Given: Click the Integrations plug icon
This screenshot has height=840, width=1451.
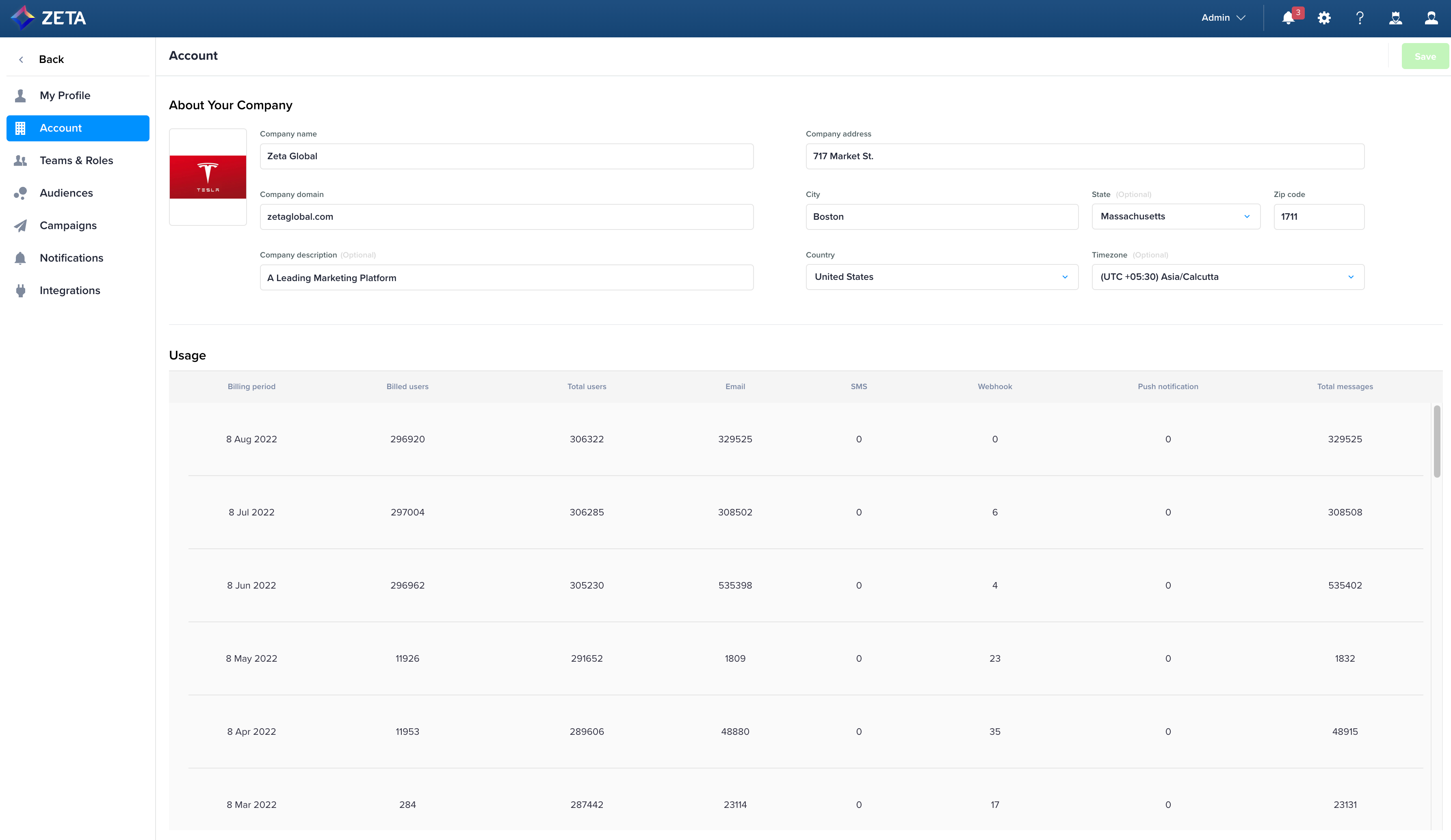Looking at the screenshot, I should coord(21,291).
